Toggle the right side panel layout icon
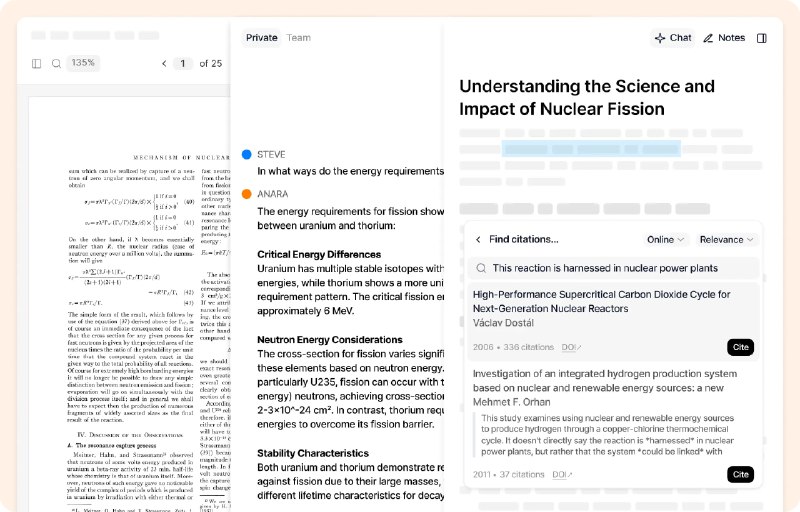Screen dimensions: 800x512 pyautogui.click(x=762, y=38)
